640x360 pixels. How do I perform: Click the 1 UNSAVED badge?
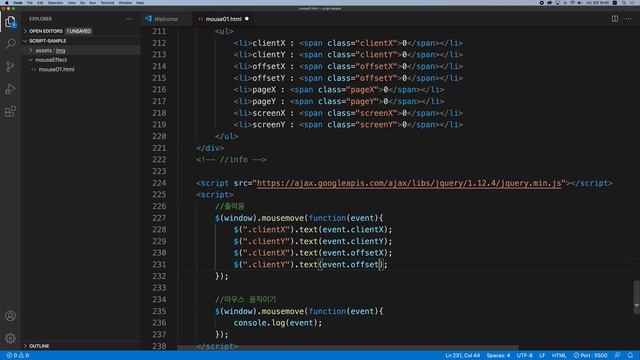click(79, 31)
